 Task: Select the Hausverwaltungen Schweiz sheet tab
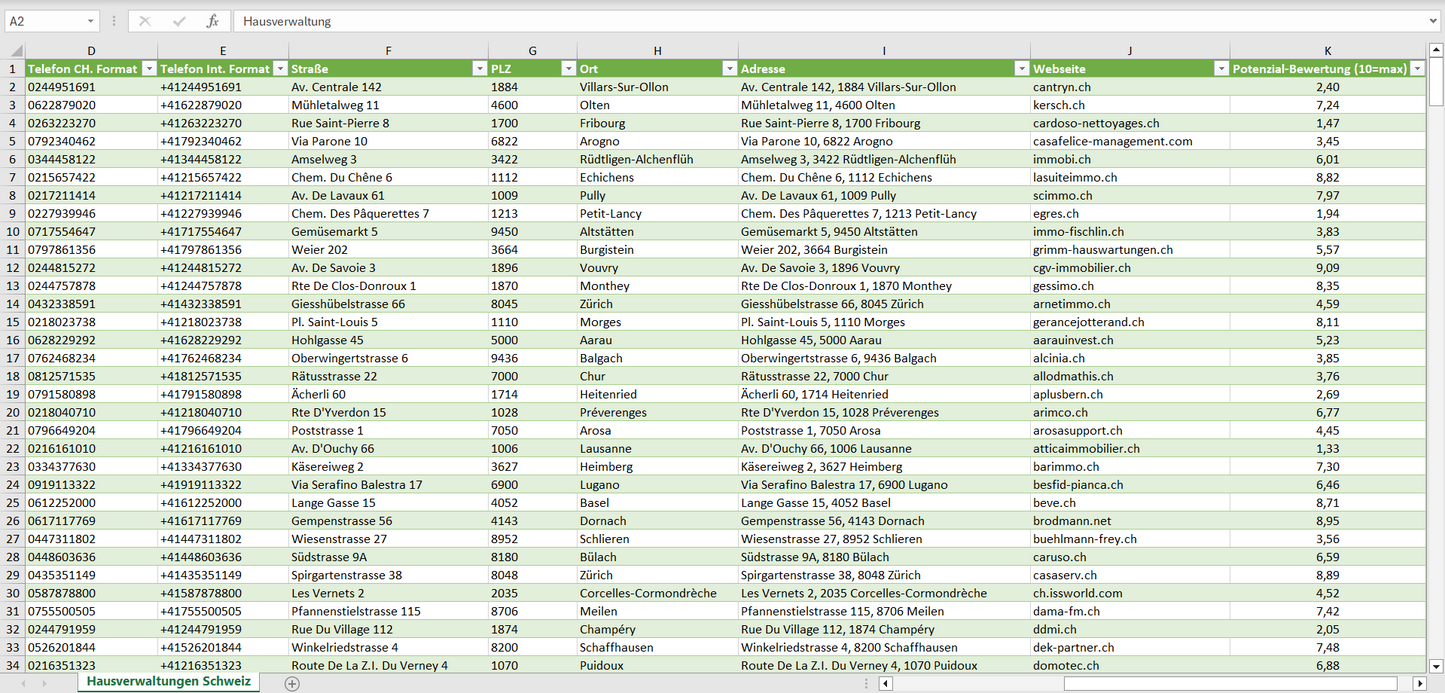coord(168,682)
